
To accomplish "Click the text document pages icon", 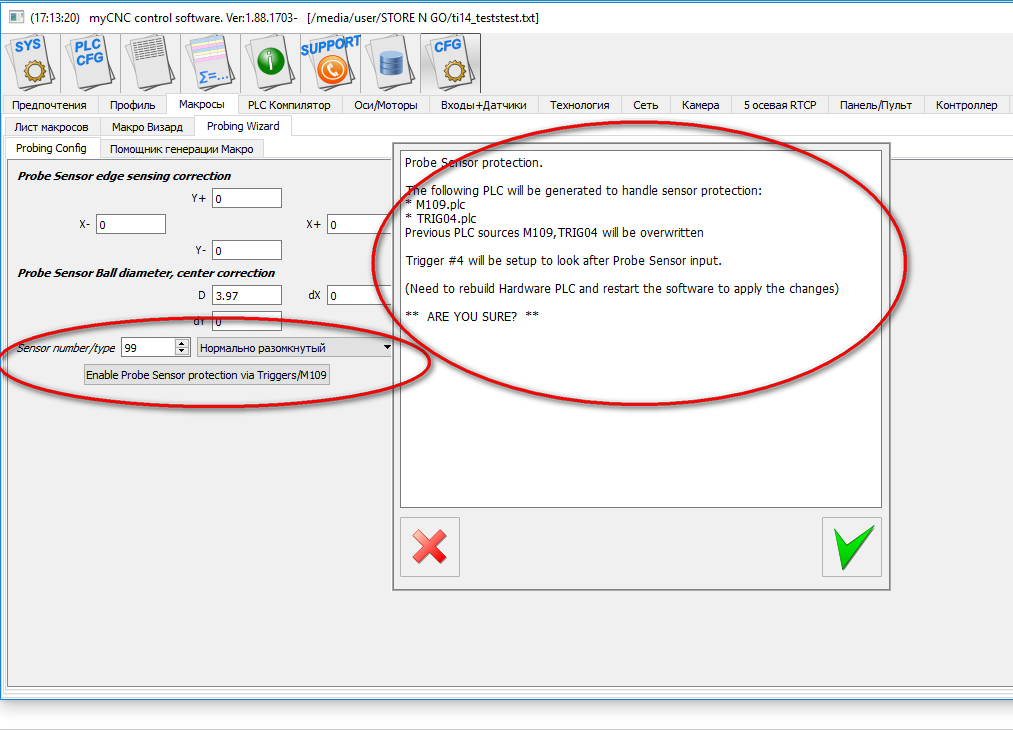I will tap(150, 63).
